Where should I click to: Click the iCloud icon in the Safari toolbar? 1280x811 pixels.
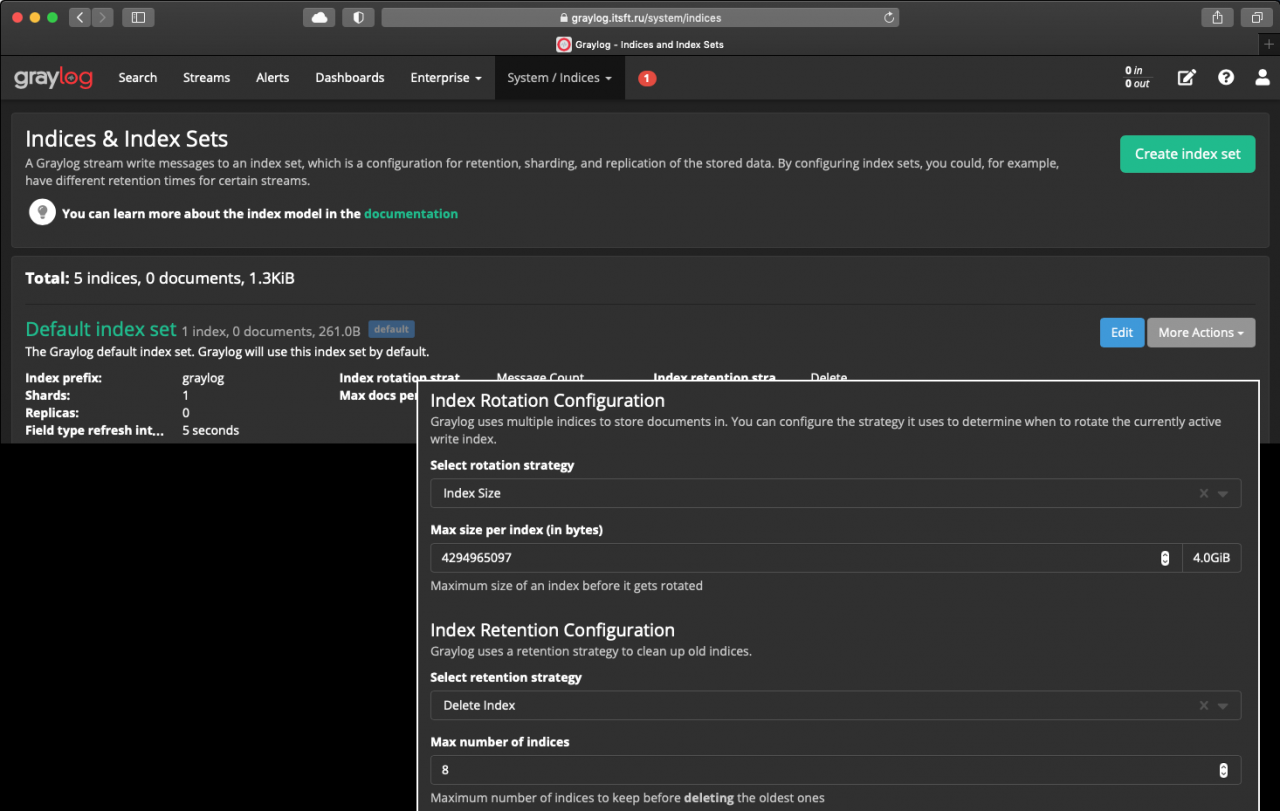point(319,17)
